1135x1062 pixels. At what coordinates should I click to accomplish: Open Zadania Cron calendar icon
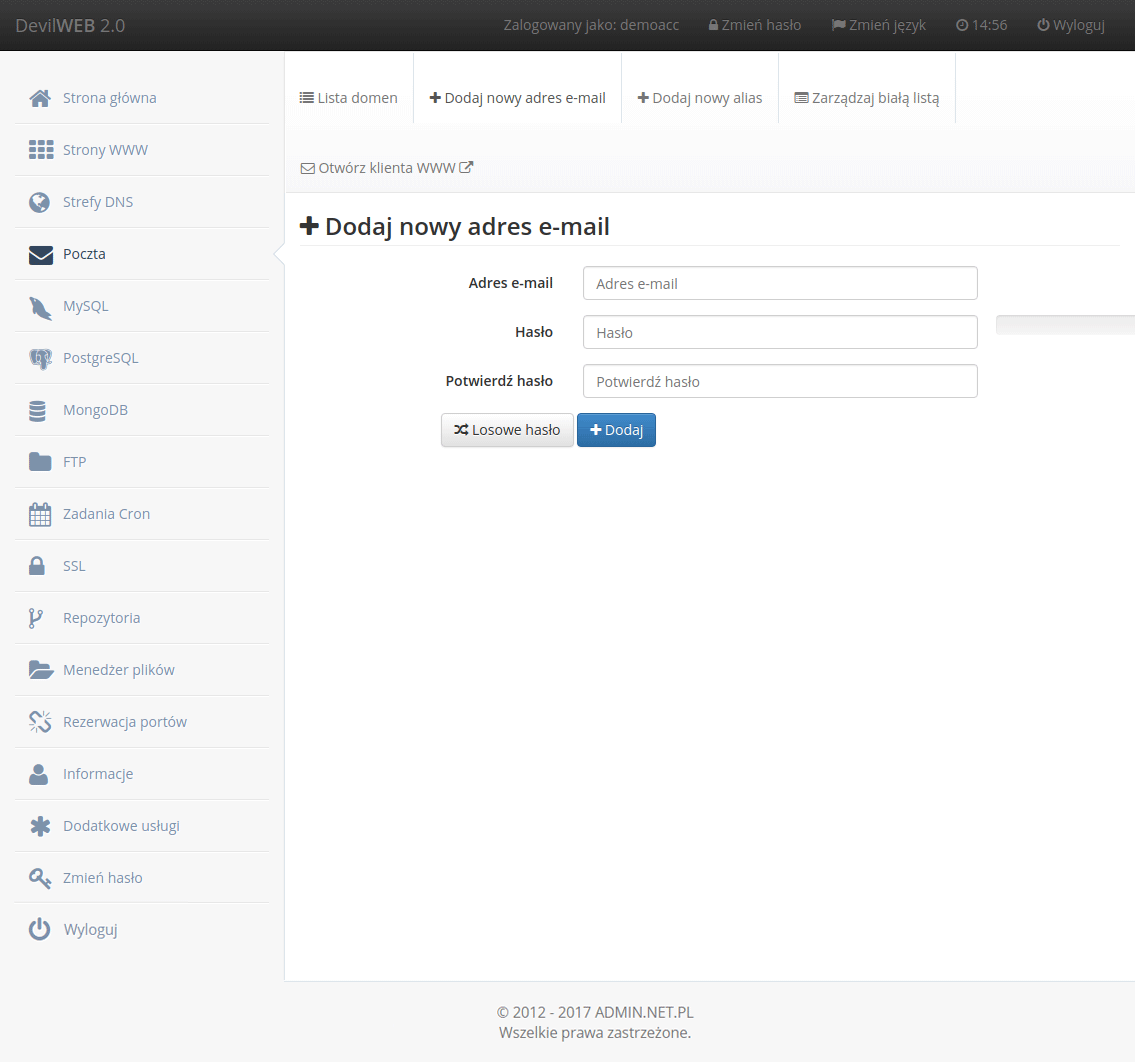40,515
